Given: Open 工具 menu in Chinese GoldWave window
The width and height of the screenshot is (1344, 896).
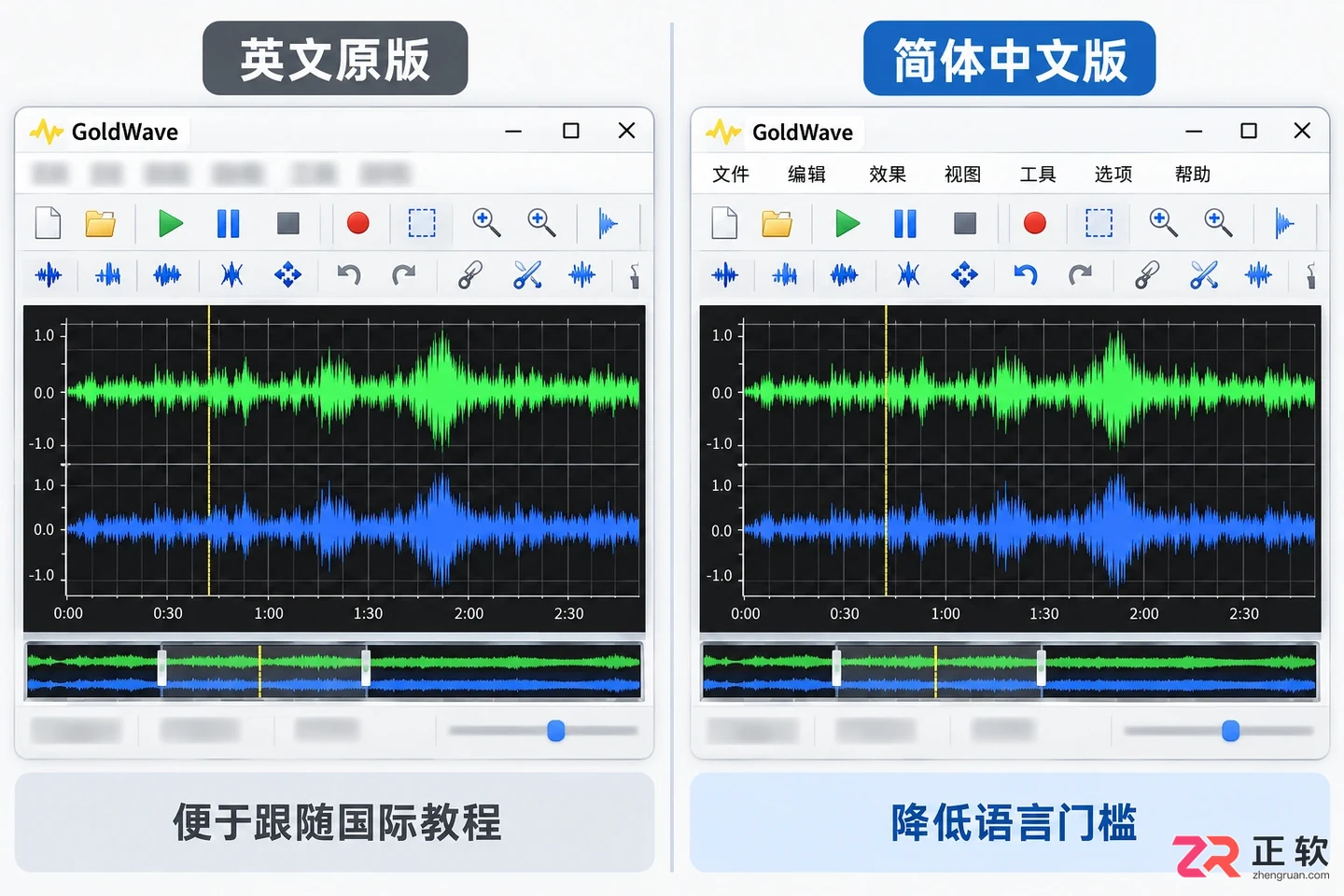Looking at the screenshot, I should coord(1038,175).
